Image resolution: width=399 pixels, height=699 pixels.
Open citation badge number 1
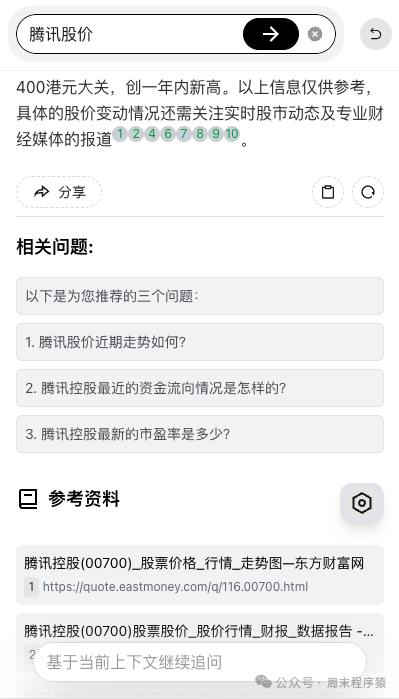119,133
